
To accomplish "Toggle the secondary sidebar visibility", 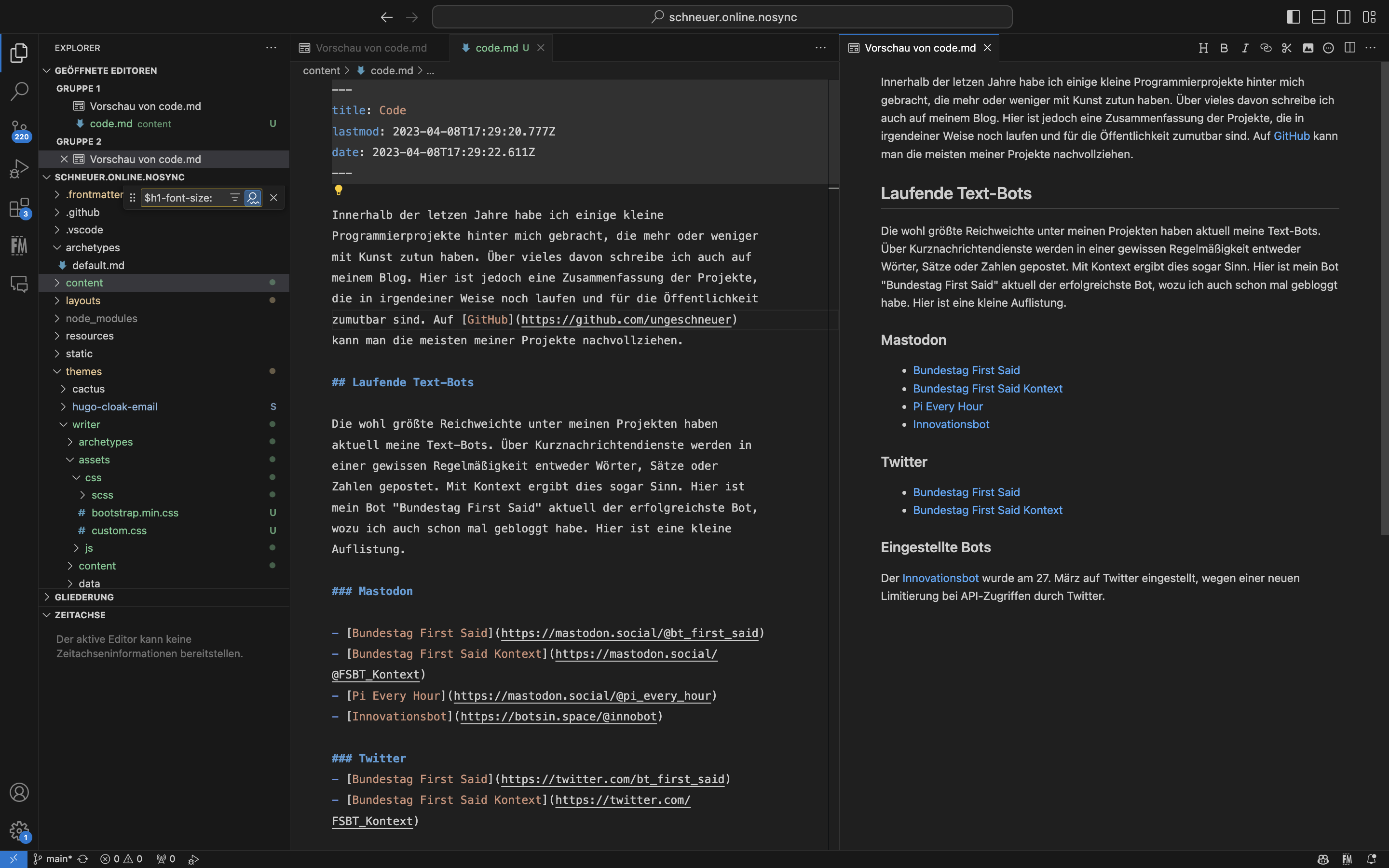I will tap(1343, 17).
